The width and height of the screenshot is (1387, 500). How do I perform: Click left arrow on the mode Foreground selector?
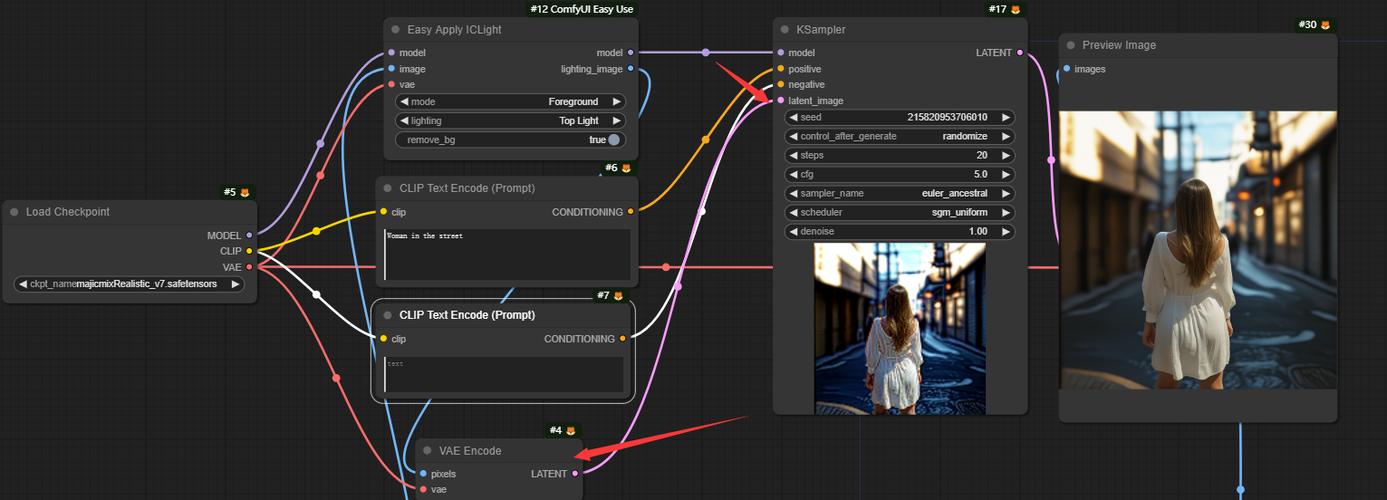click(x=404, y=102)
